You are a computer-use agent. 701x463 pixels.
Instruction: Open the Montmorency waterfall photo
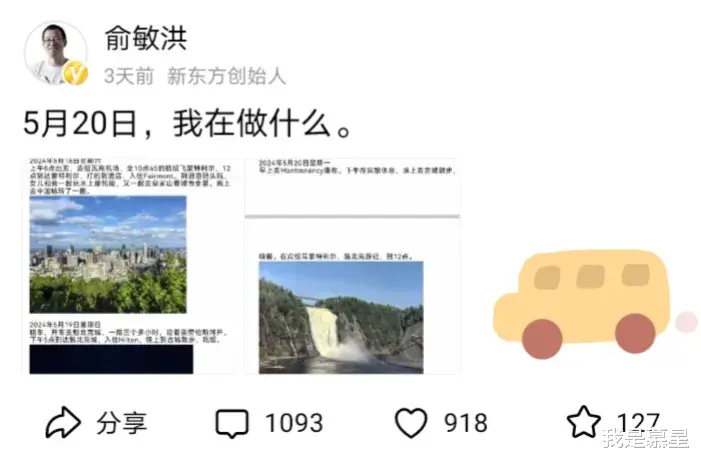click(x=341, y=317)
